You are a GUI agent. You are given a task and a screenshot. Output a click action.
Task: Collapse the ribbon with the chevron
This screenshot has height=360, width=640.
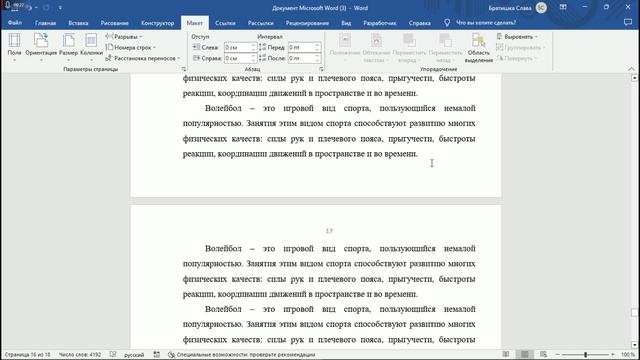click(x=631, y=69)
